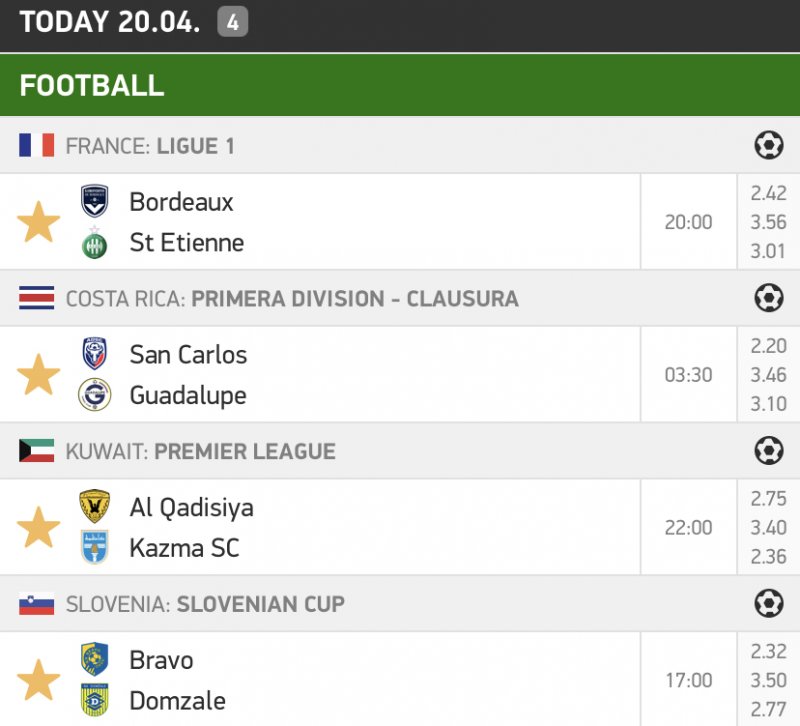The height and width of the screenshot is (726, 800).
Task: Click the Domzale club crest
Action: [95, 700]
